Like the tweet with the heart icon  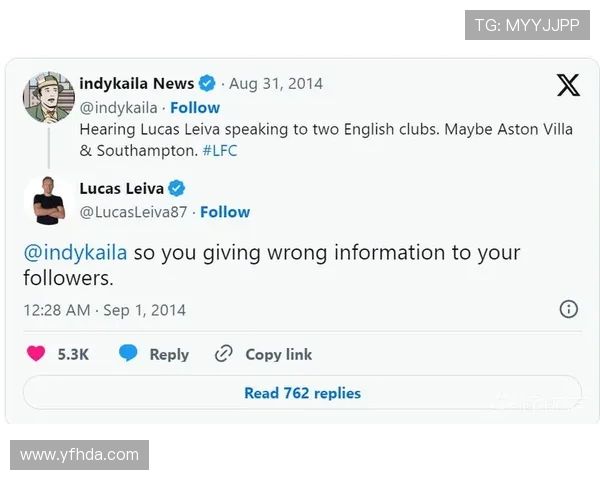pyautogui.click(x=36, y=353)
